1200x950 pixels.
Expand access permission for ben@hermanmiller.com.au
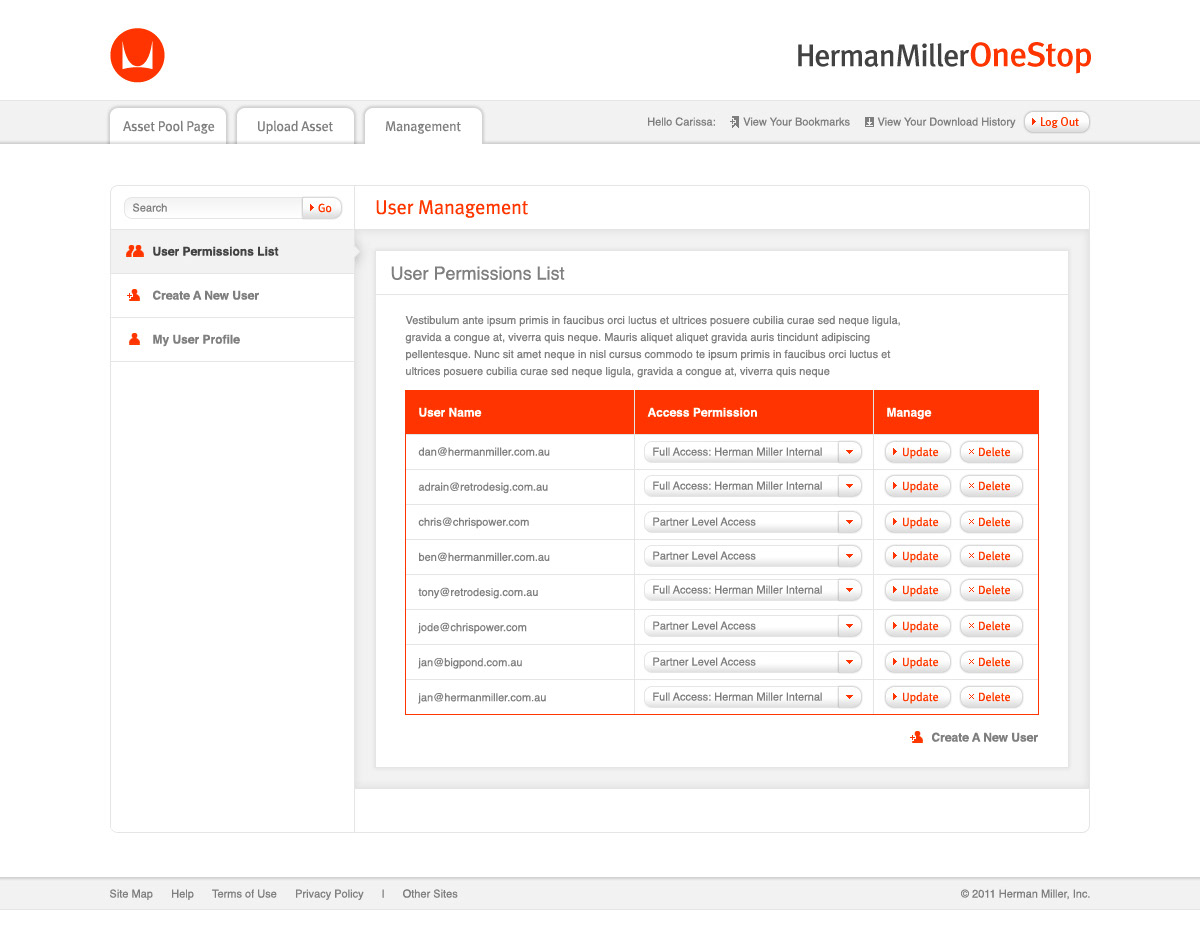point(849,556)
